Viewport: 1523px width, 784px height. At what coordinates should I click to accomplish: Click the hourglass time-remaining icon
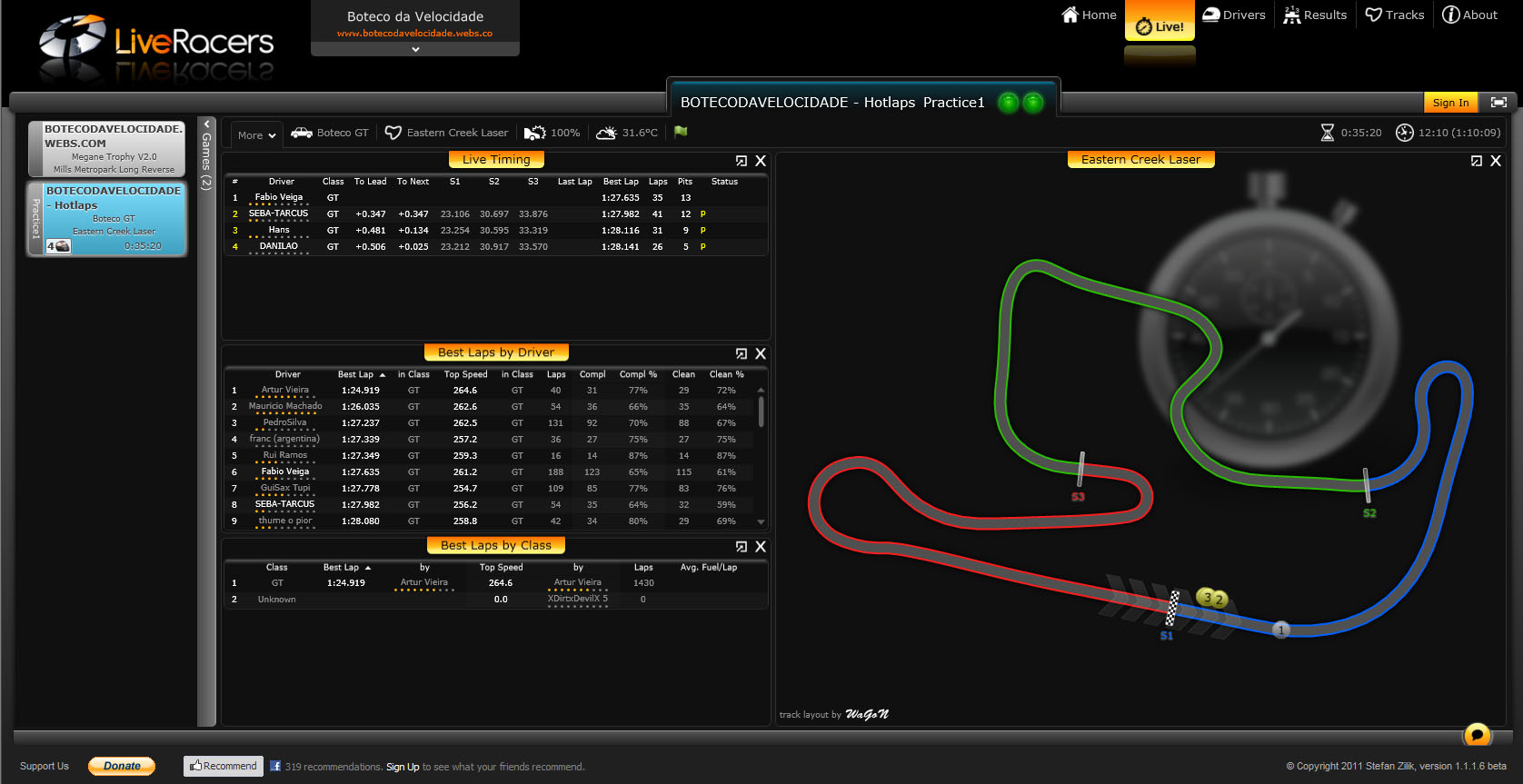point(1327,133)
